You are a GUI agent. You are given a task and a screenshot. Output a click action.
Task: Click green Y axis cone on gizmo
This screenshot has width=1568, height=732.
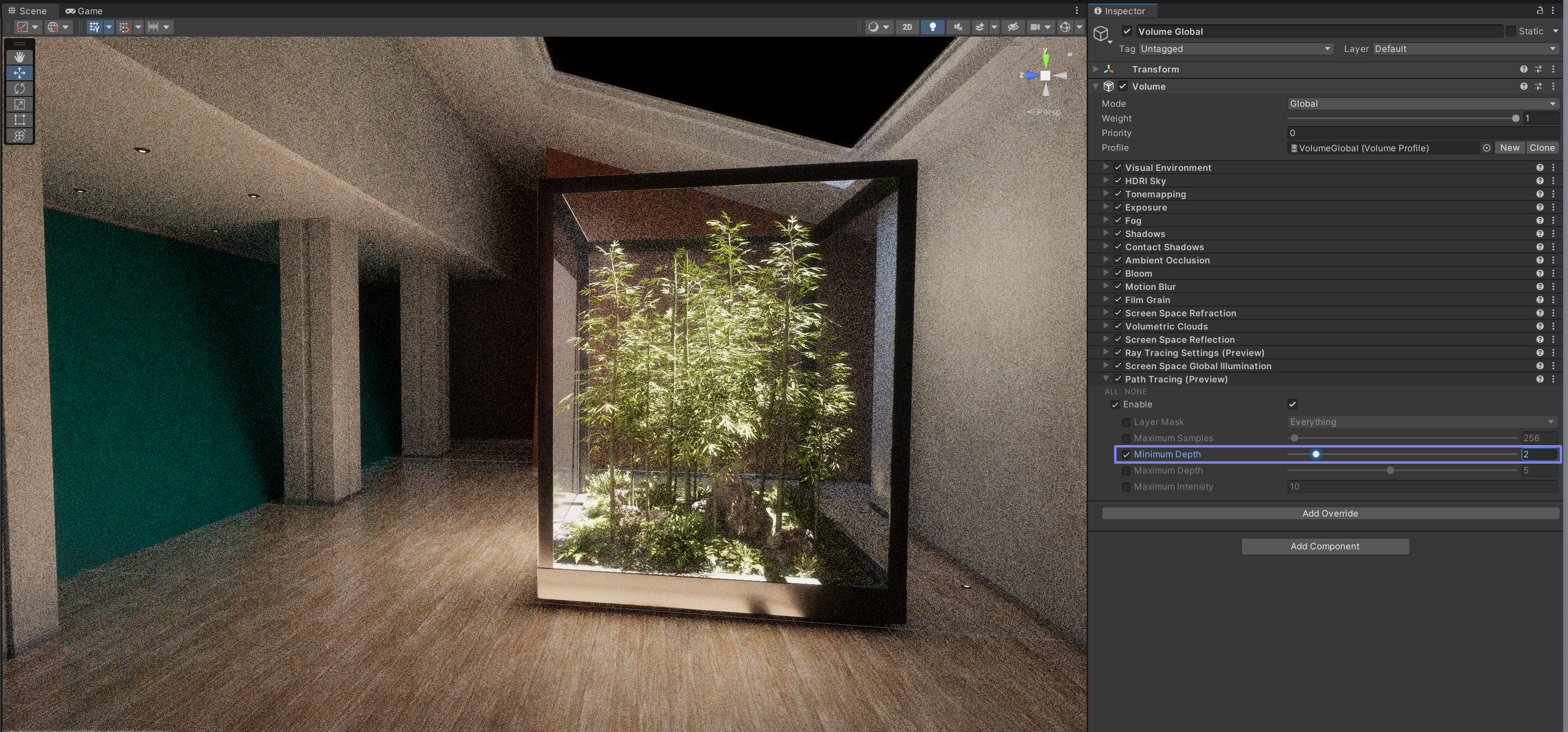1045,60
